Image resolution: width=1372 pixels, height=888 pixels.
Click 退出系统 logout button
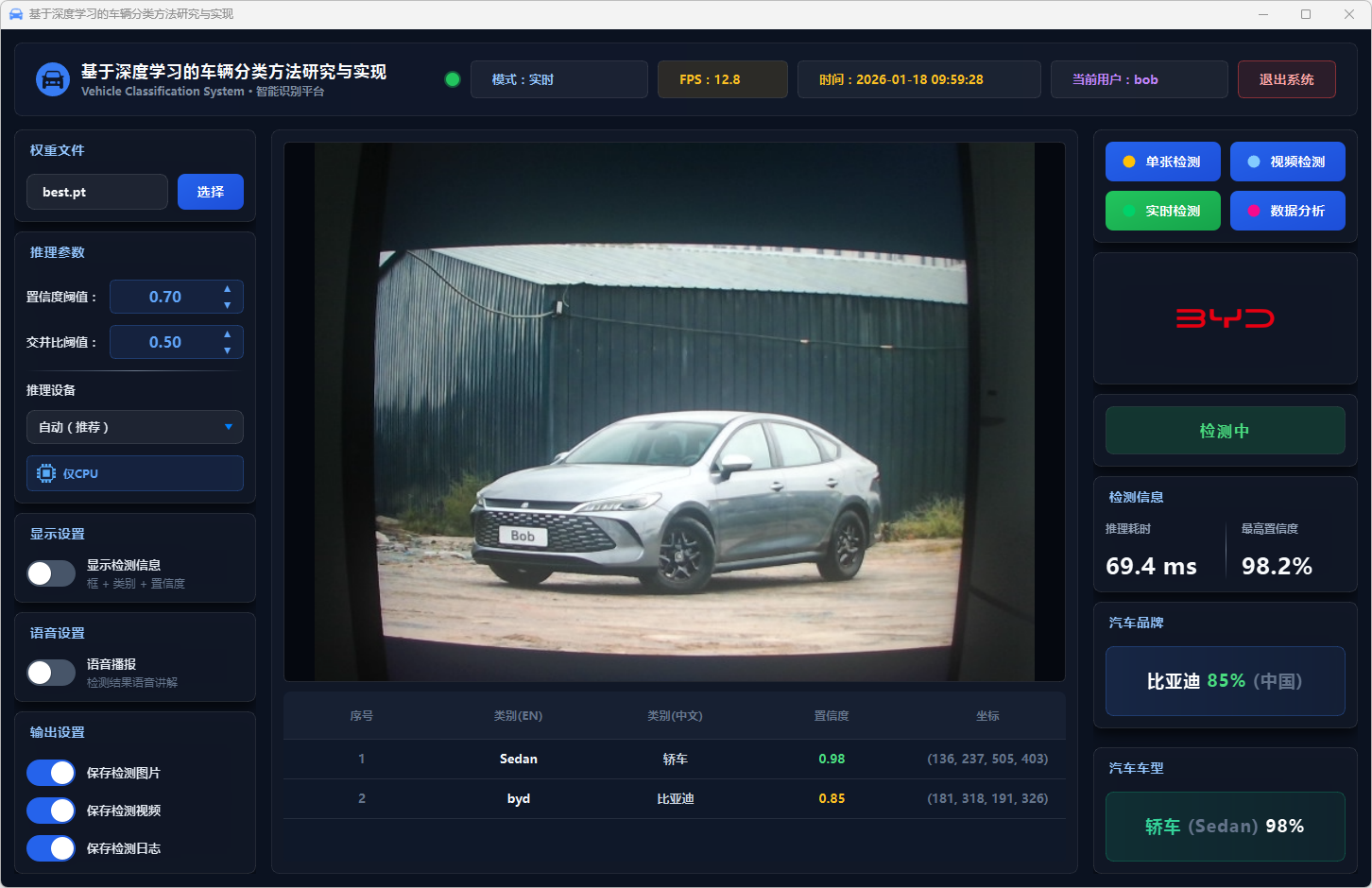[1287, 79]
